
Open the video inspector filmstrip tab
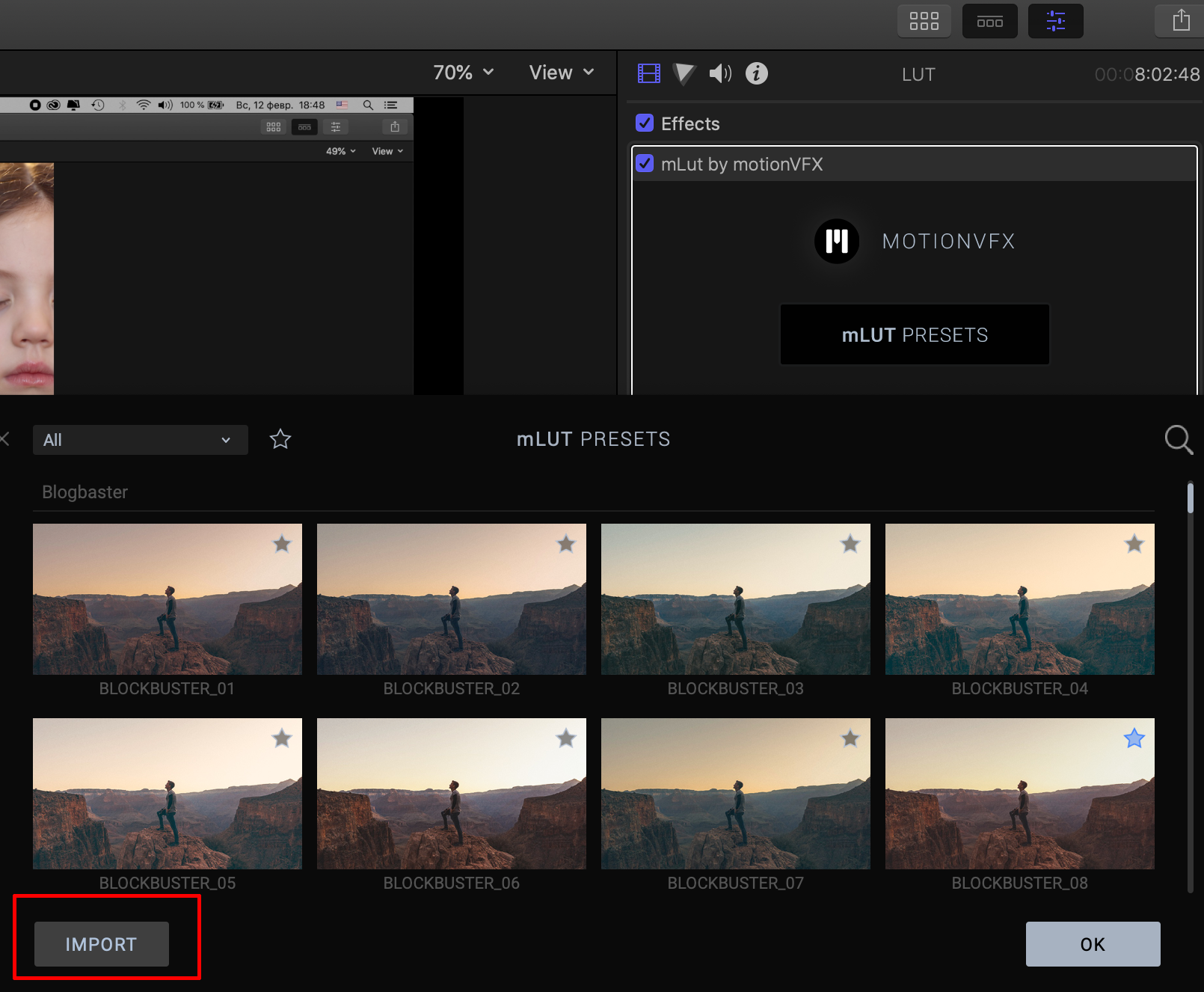click(648, 73)
